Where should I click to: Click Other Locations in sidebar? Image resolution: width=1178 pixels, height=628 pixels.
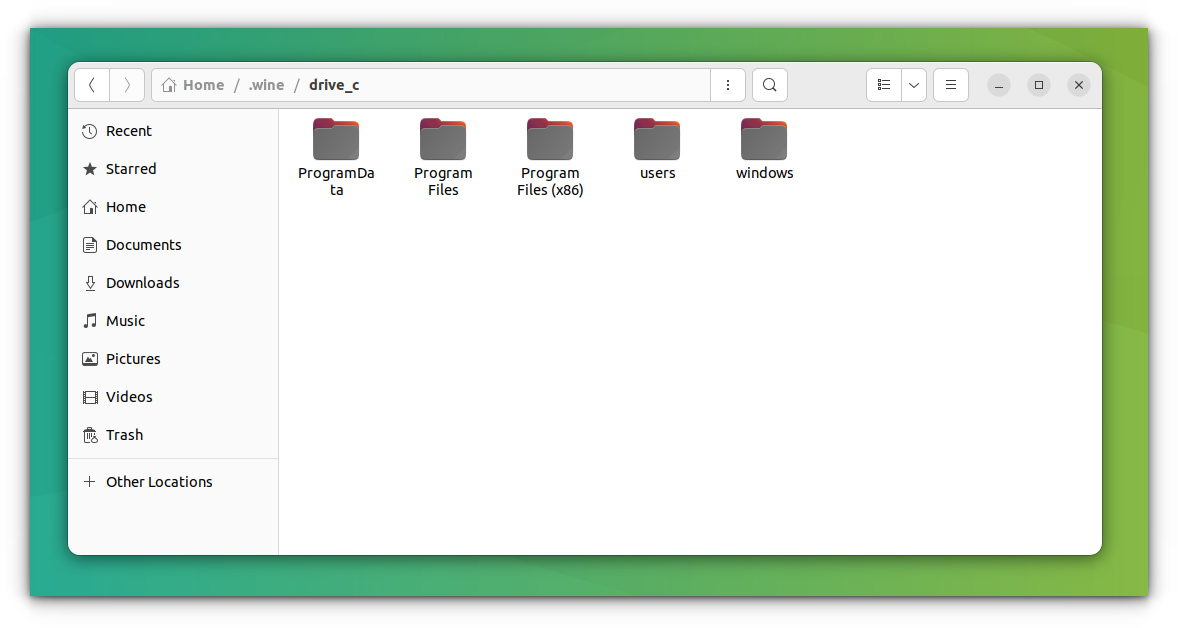pos(159,482)
